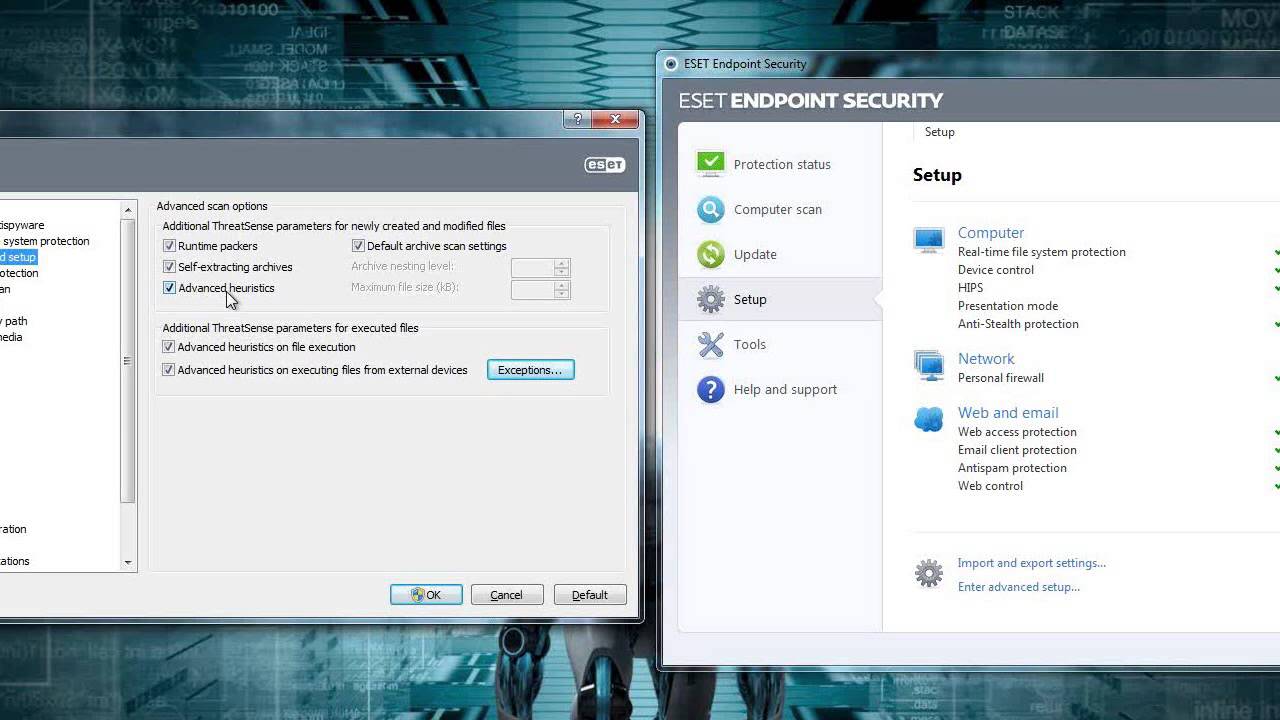The image size is (1280, 720).
Task: Click the Archive nesting level field
Action: point(533,267)
